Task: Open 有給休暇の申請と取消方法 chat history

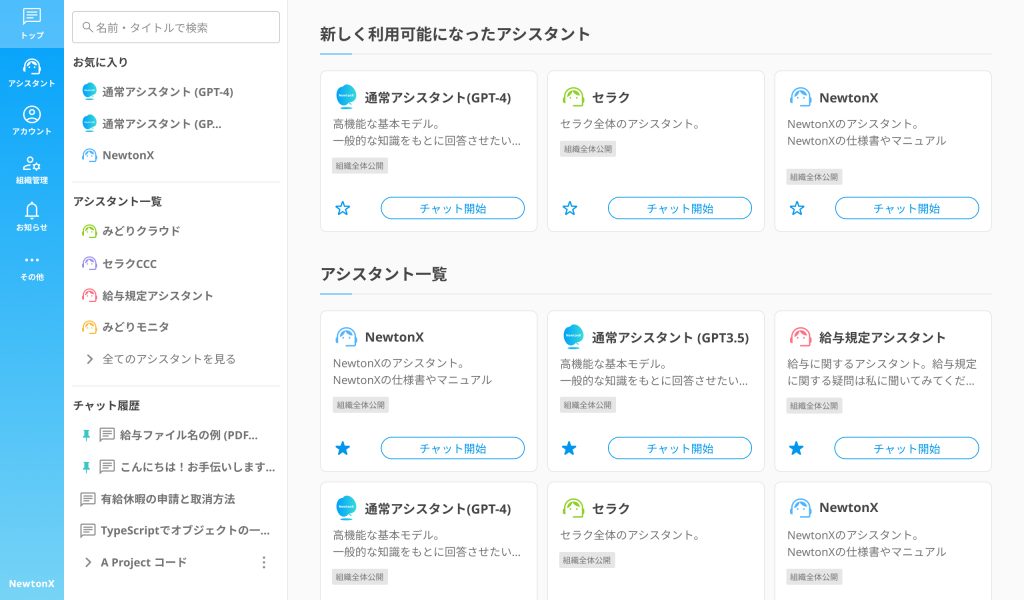Action: coord(167,499)
